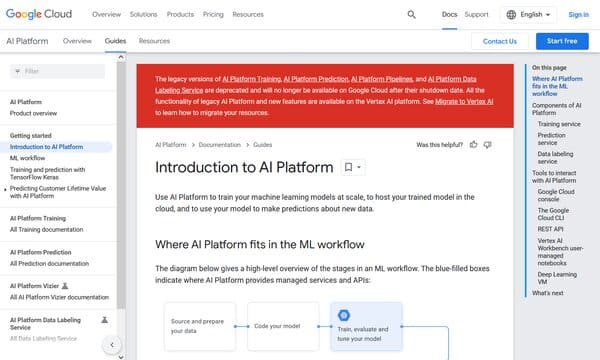Focus the sidebar Filter field

pos(57,71)
